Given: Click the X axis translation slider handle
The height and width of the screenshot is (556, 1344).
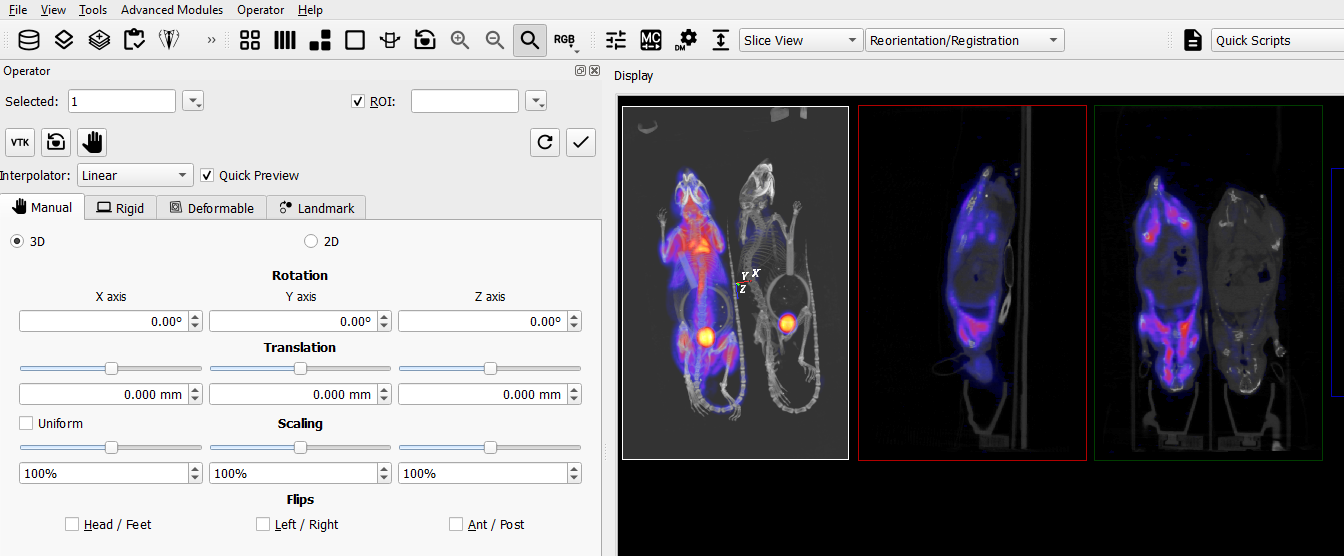Looking at the screenshot, I should 112,368.
